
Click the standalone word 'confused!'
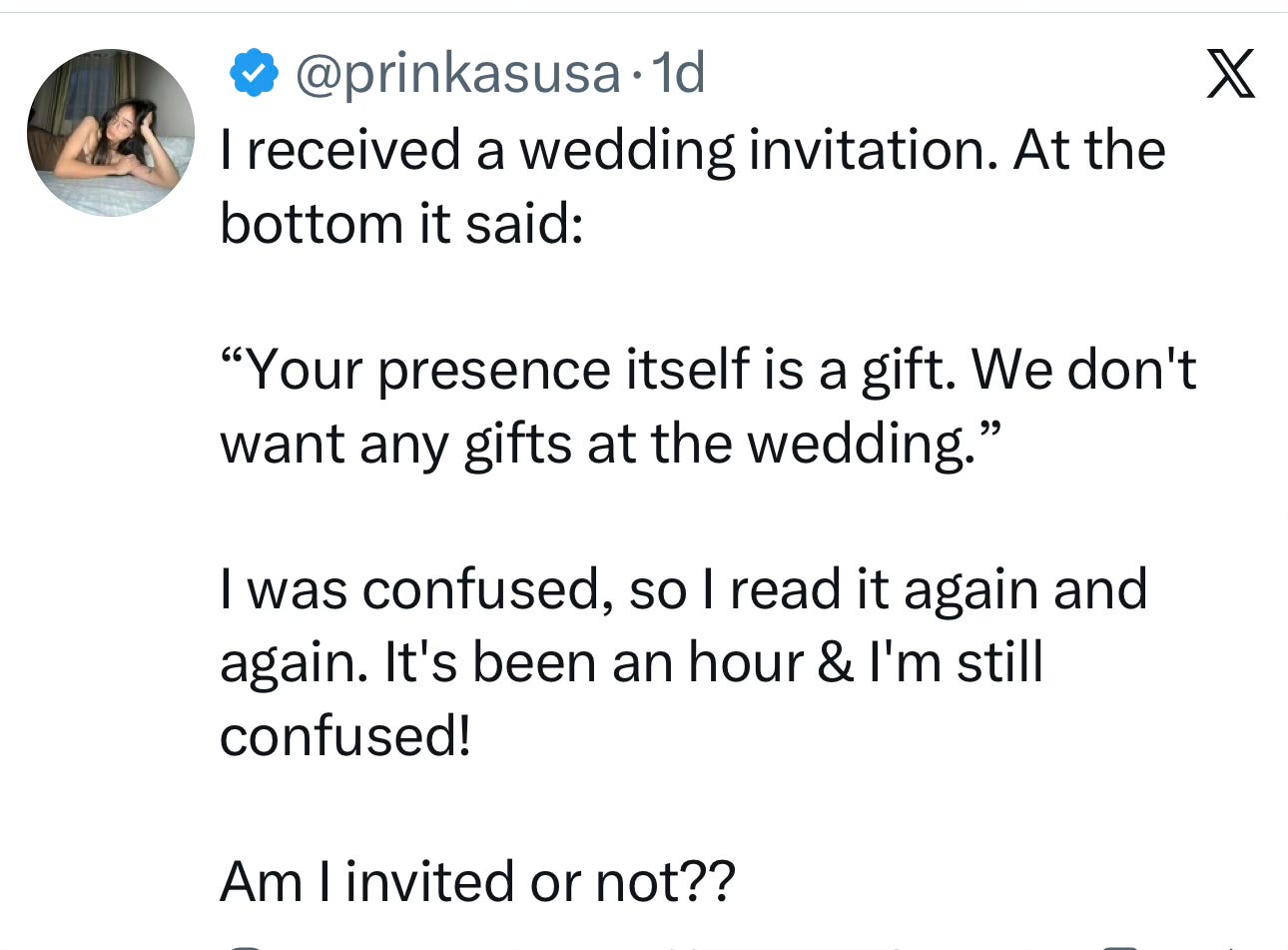(x=344, y=736)
